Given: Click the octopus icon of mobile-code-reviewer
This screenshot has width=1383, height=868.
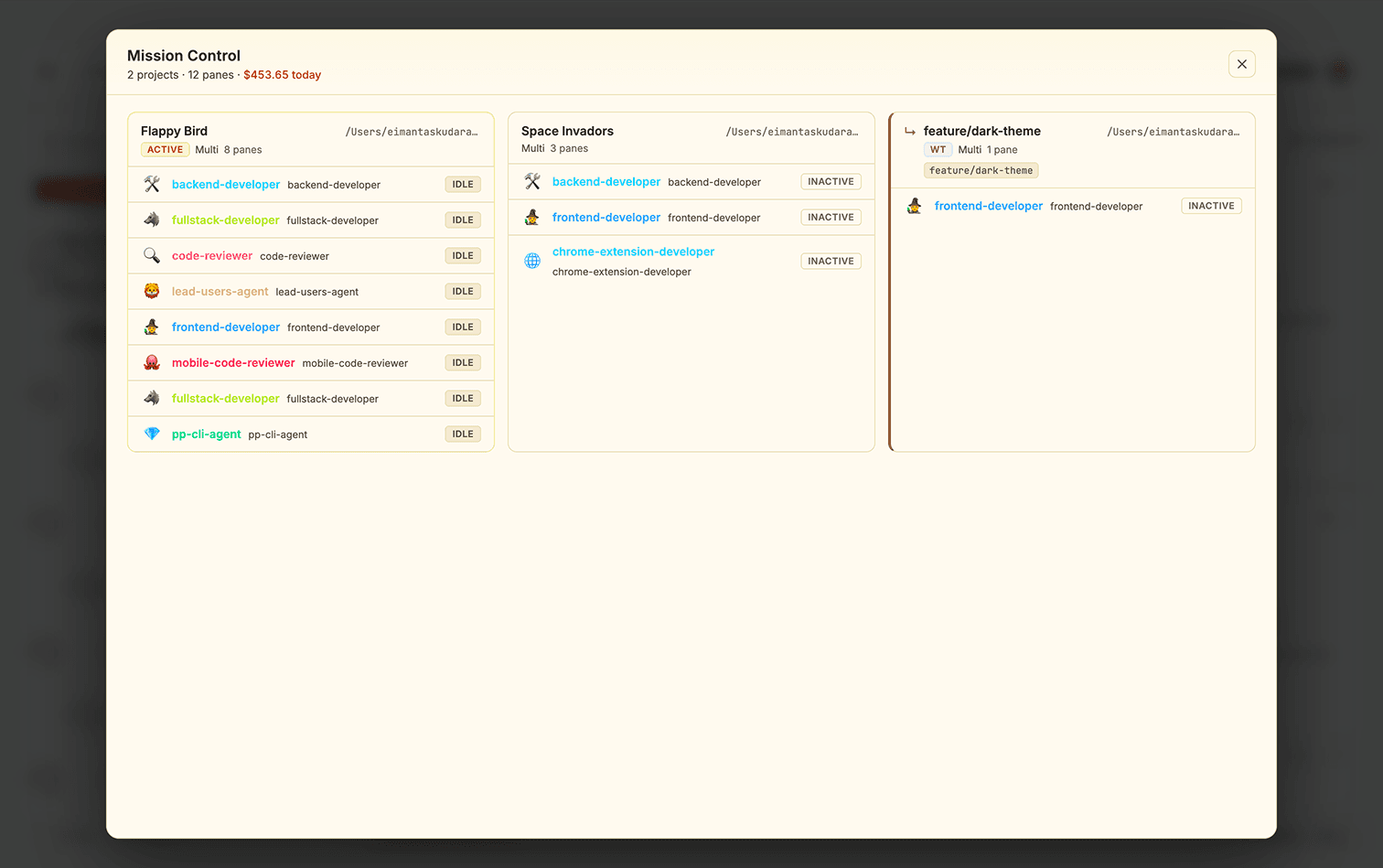Looking at the screenshot, I should pos(152,362).
